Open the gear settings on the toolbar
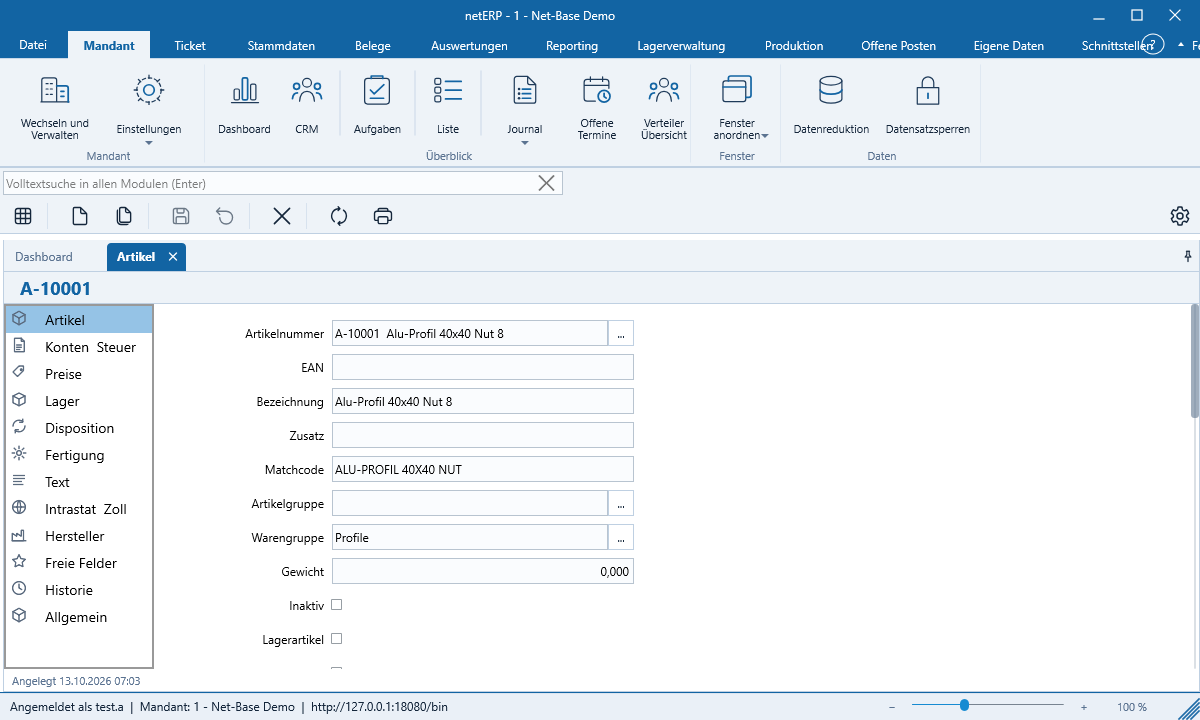 pyautogui.click(x=1180, y=216)
